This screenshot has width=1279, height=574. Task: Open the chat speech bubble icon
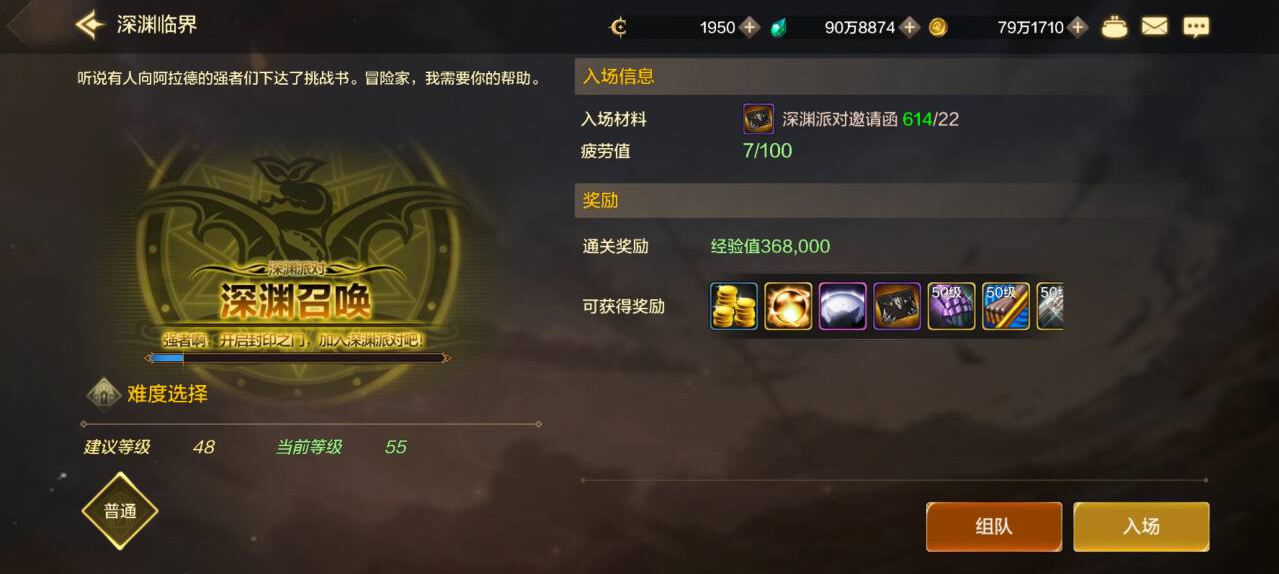pos(1196,27)
